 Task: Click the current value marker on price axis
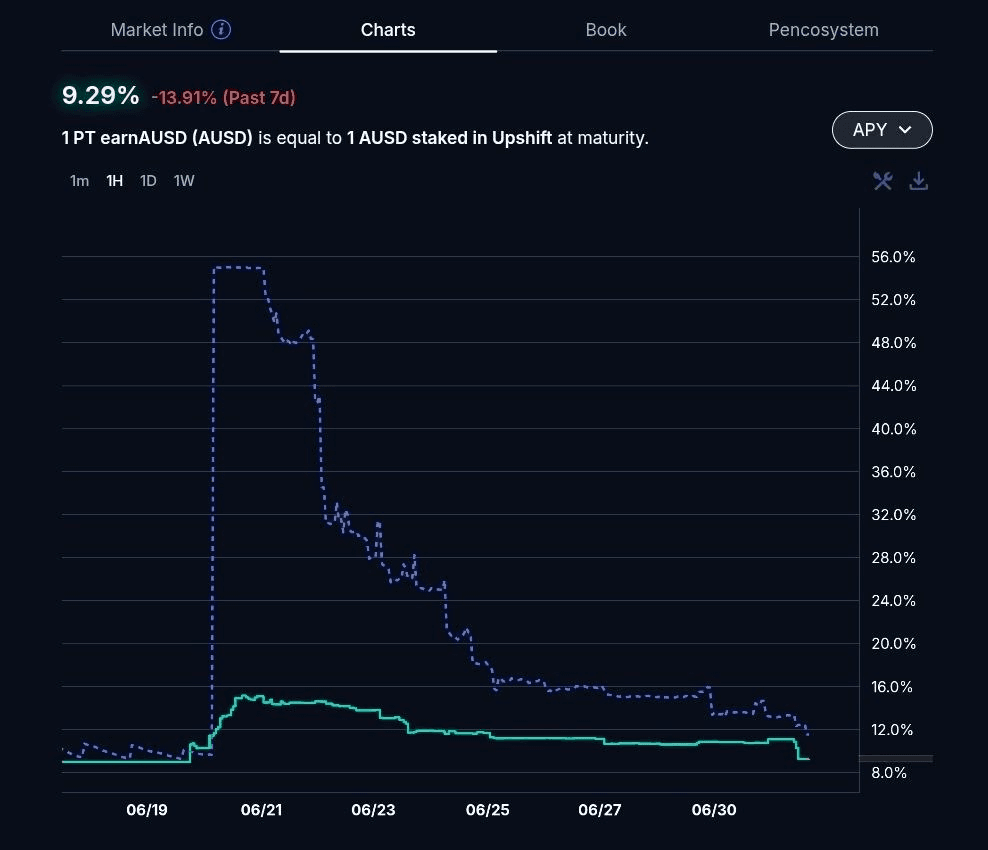point(895,759)
